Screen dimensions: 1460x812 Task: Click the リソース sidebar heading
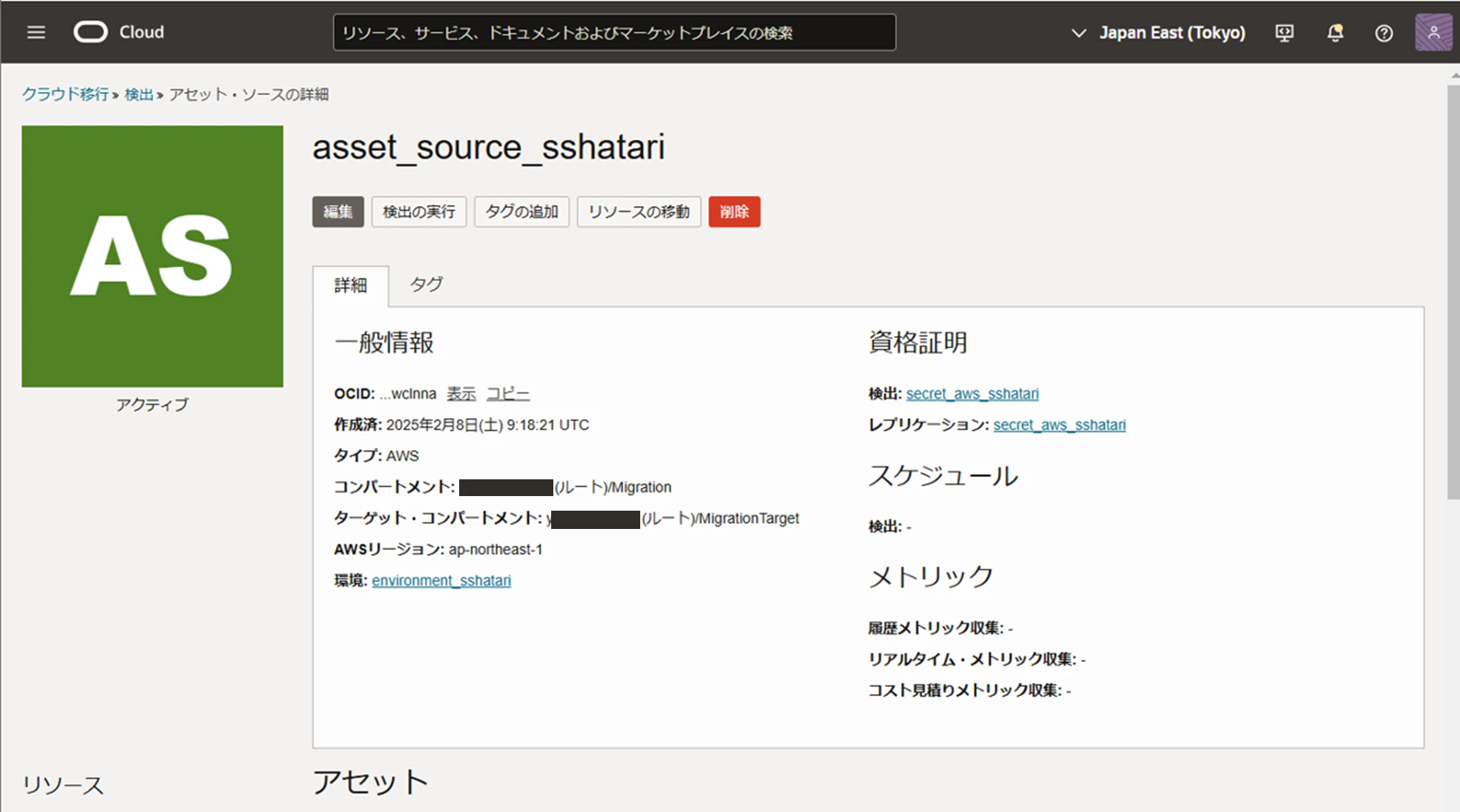(x=63, y=785)
